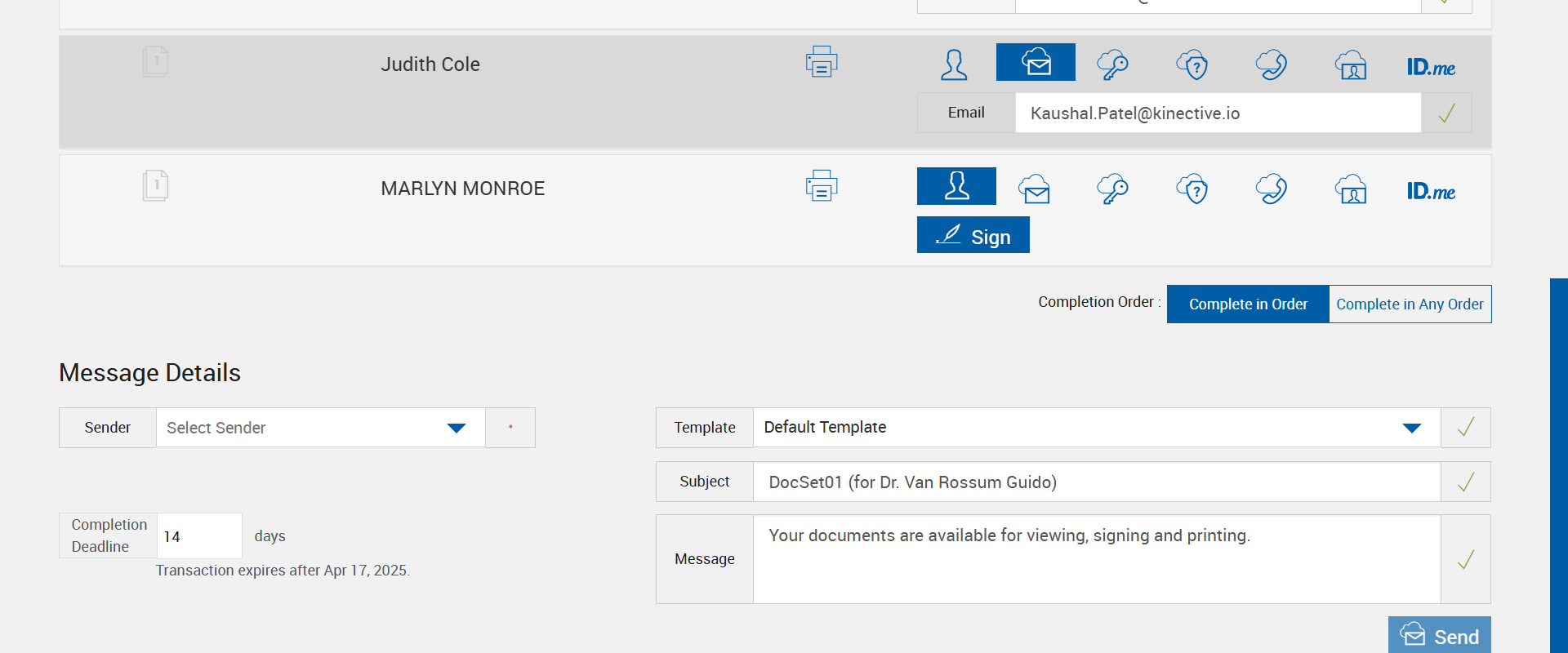Select Complete in Order option
This screenshot has width=1568, height=653.
(1248, 304)
